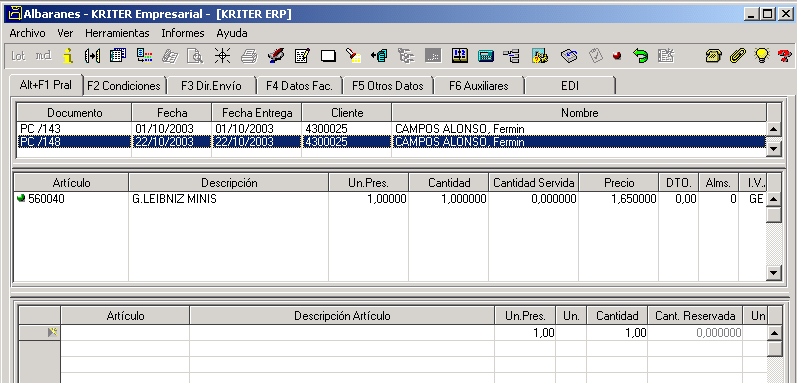This screenshot has width=797, height=383.
Task: Open the Ayuda menu
Action: [x=232, y=34]
